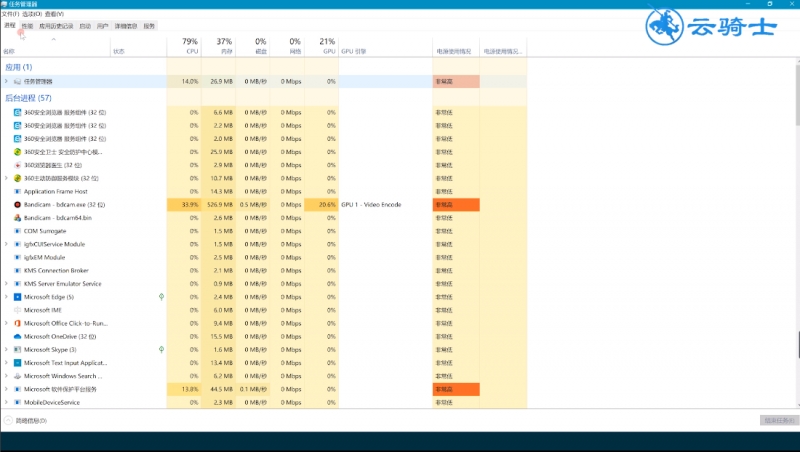Click the 360安全卫士 green globe icon
This screenshot has height=452, width=800.
click(17, 152)
